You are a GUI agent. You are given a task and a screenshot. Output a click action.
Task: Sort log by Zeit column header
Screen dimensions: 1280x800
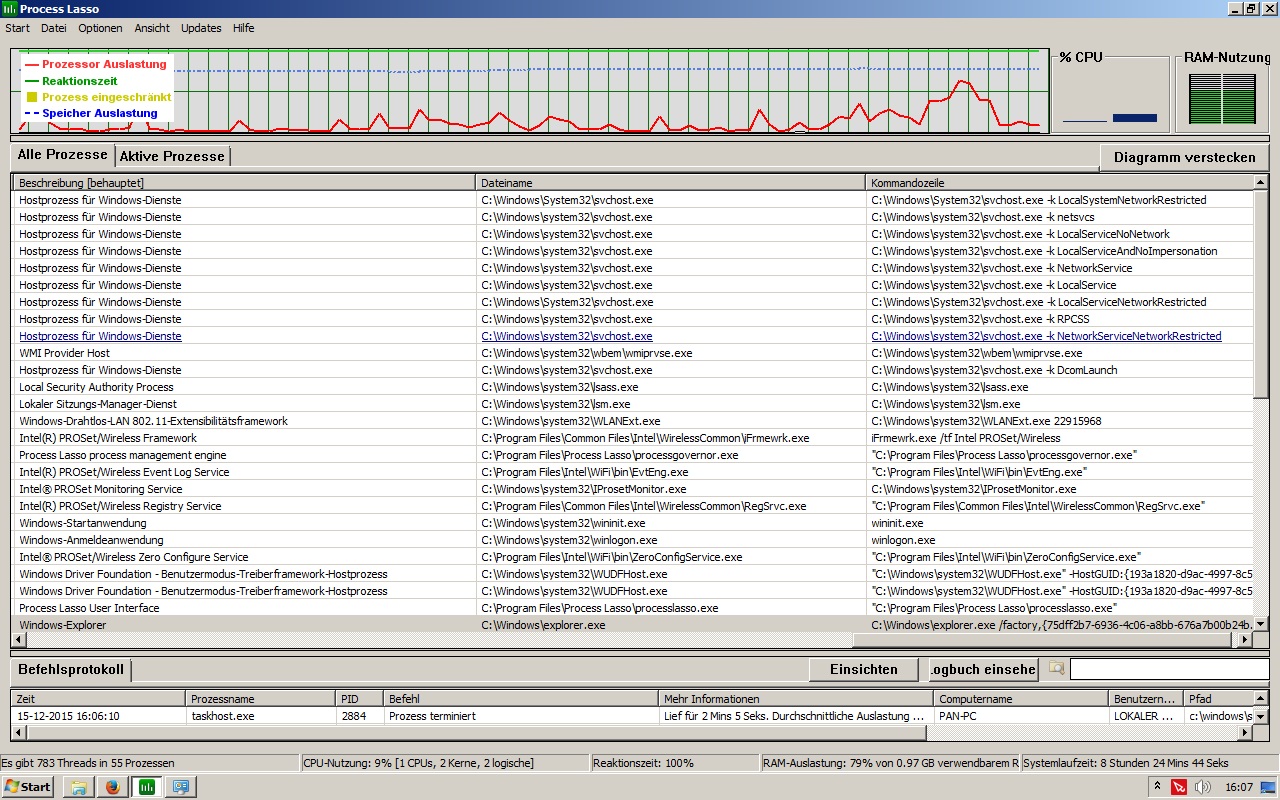point(98,699)
